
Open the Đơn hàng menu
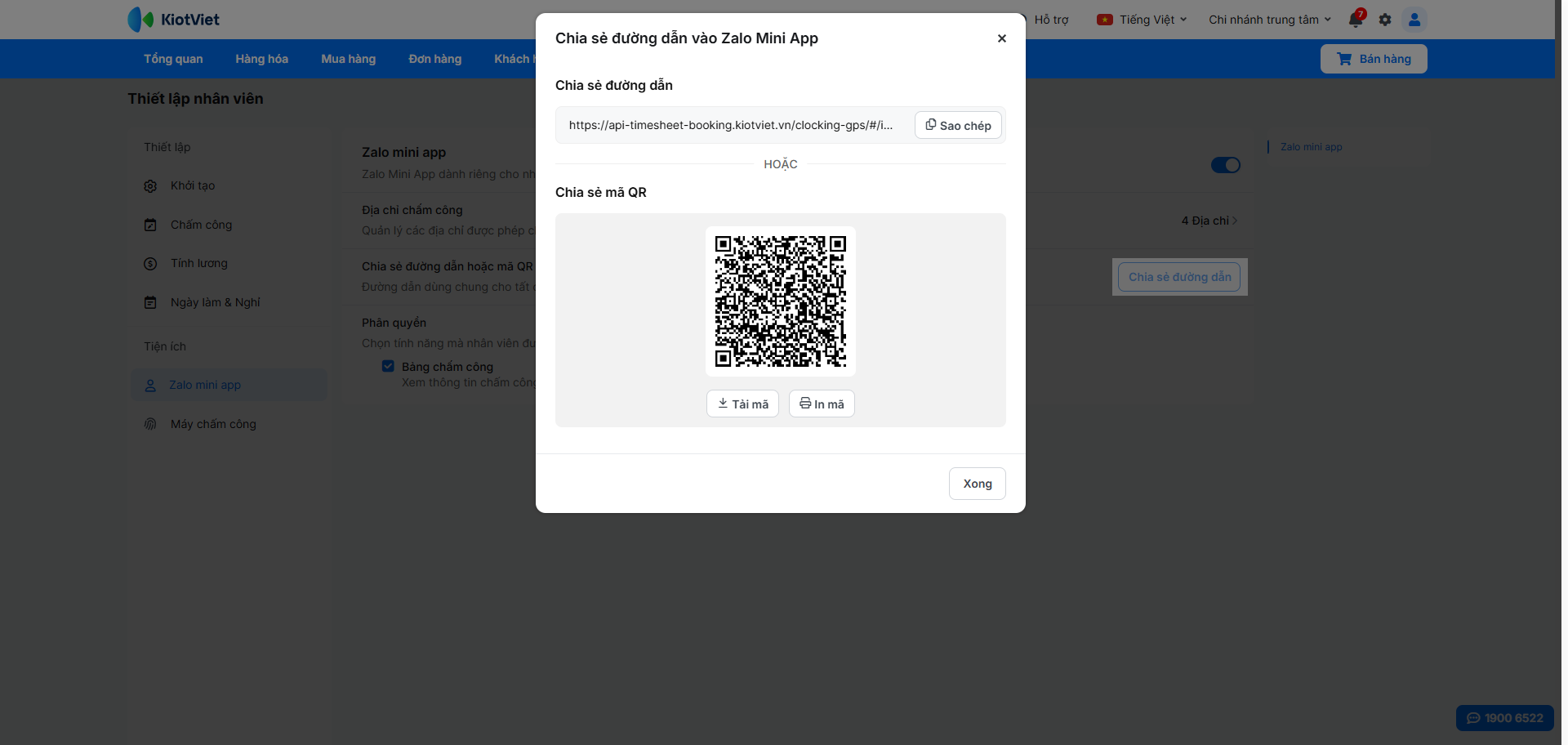435,59
